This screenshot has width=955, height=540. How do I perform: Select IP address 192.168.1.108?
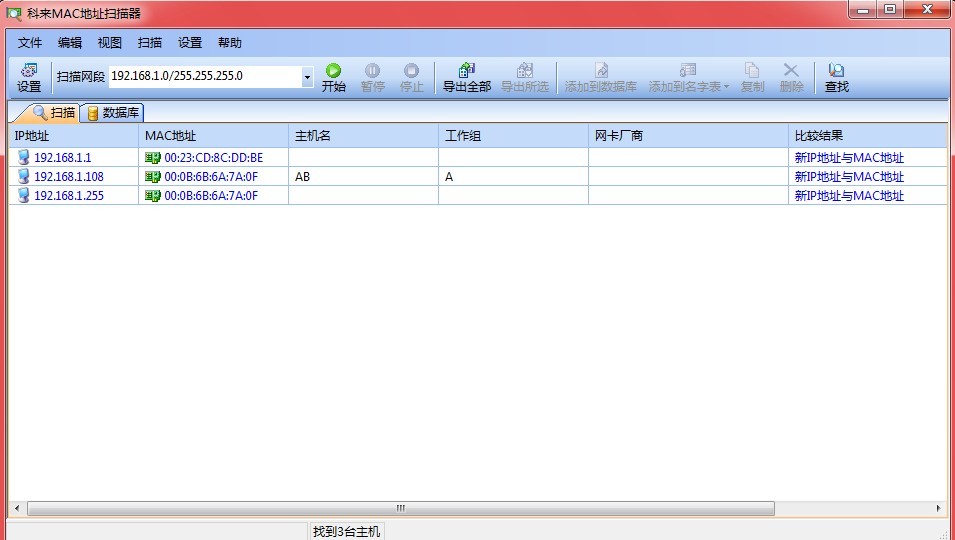[x=69, y=177]
